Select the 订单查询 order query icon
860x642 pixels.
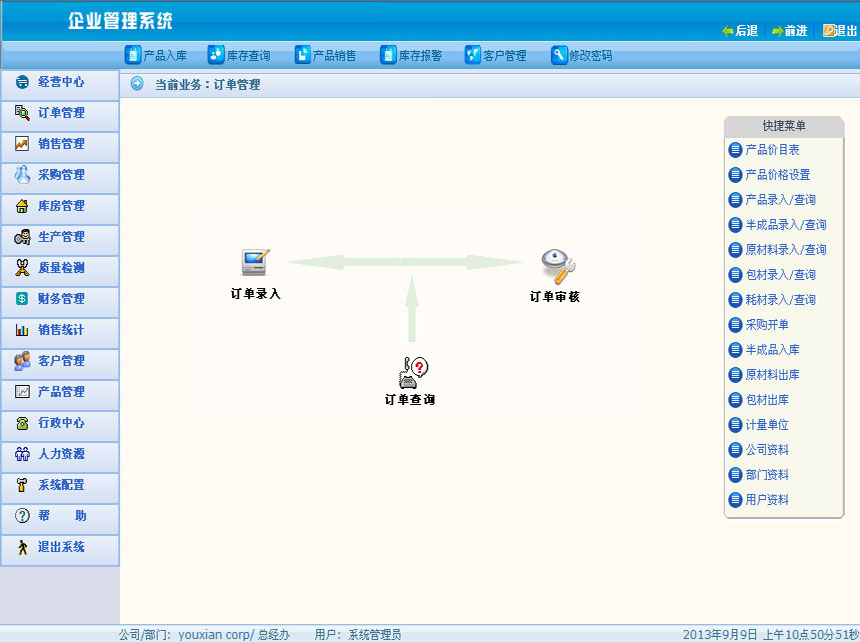point(411,371)
